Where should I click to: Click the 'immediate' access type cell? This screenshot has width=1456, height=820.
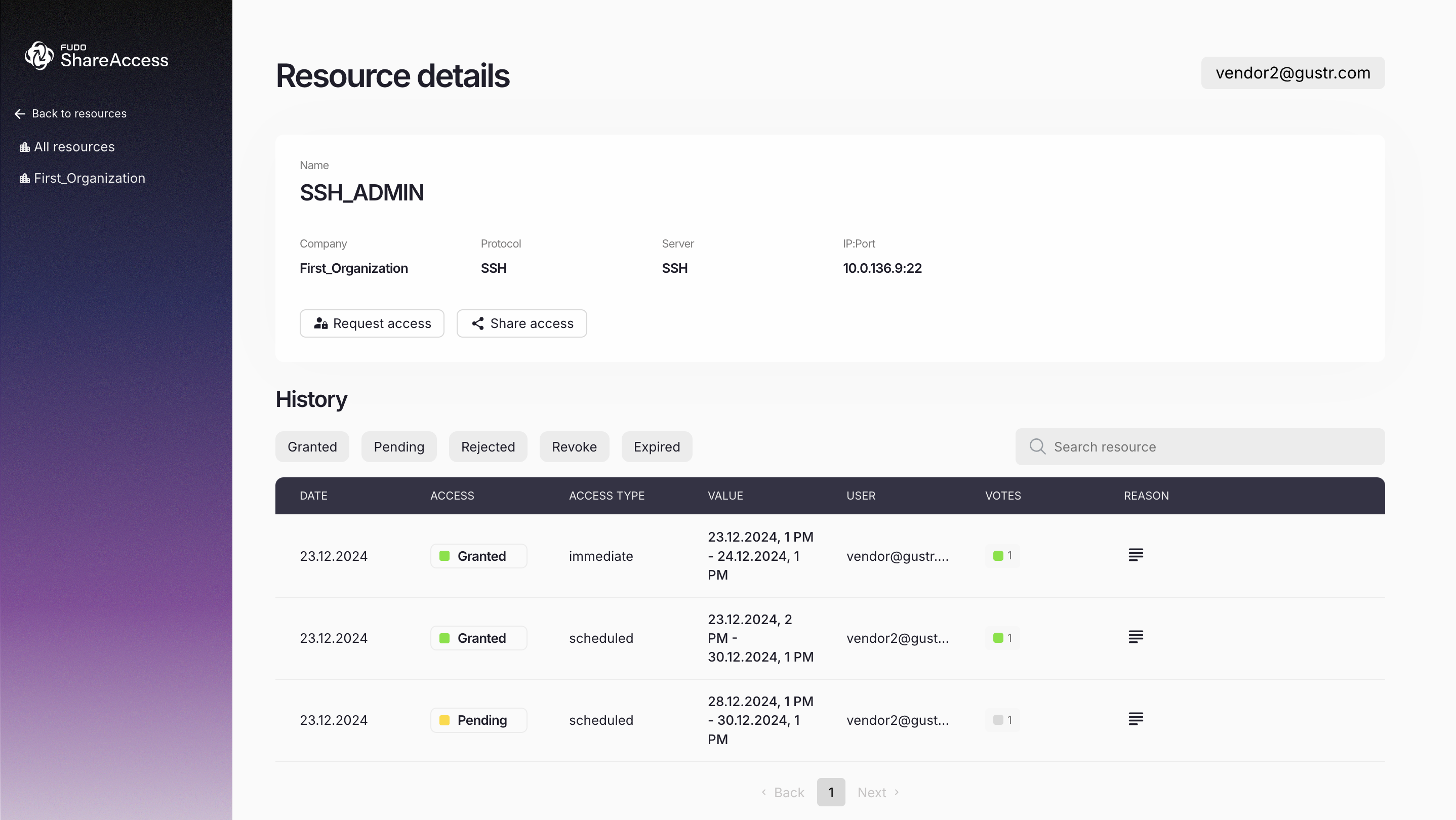pos(601,556)
